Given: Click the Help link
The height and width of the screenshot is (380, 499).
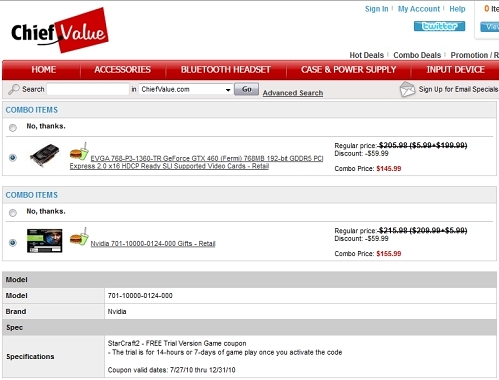Looking at the screenshot, I should [x=457, y=9].
